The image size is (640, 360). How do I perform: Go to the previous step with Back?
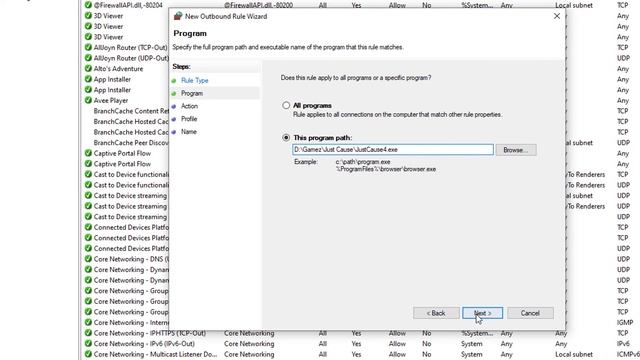[x=436, y=313]
